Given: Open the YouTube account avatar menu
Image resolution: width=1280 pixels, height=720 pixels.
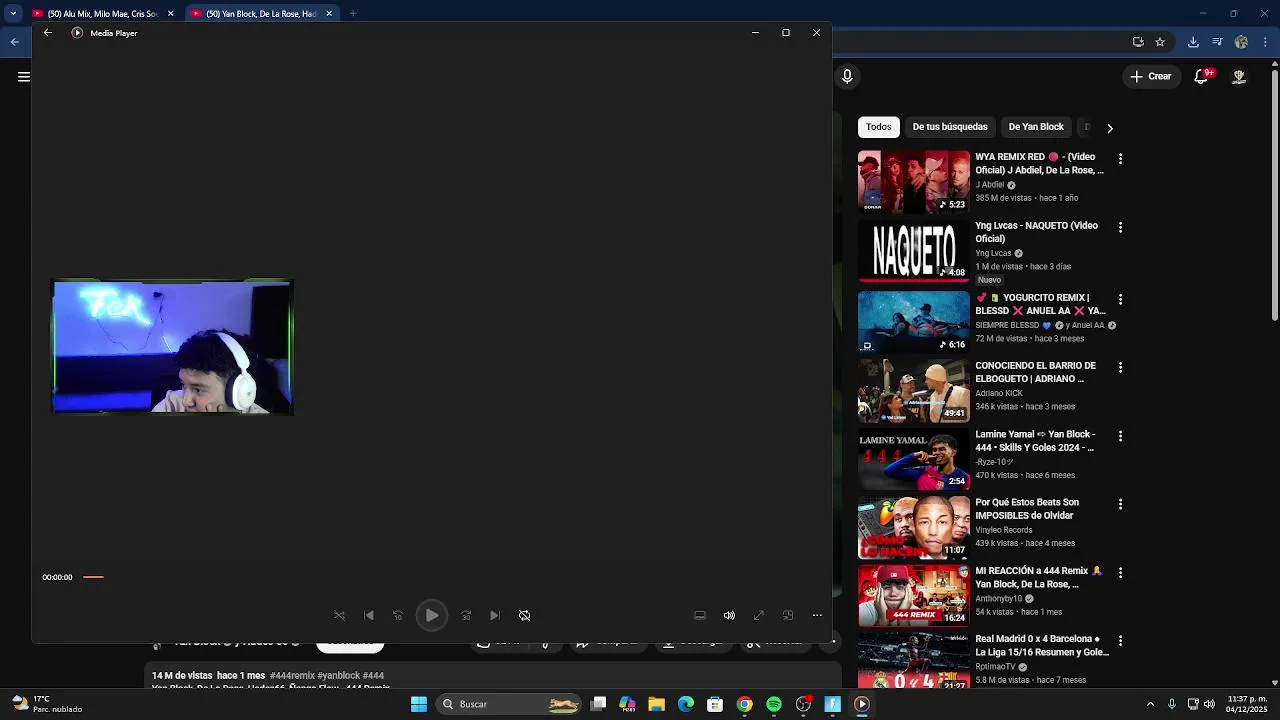Looking at the screenshot, I should (x=1239, y=77).
